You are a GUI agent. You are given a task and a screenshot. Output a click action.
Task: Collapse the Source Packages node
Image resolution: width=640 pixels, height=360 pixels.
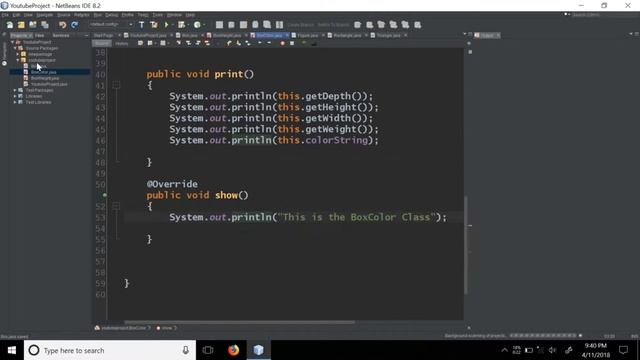pyautogui.click(x=16, y=48)
